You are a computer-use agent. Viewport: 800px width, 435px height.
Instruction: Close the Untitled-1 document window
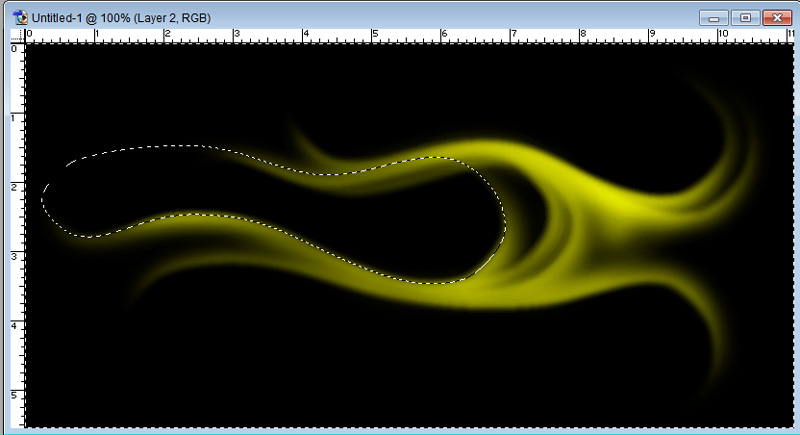pos(777,18)
